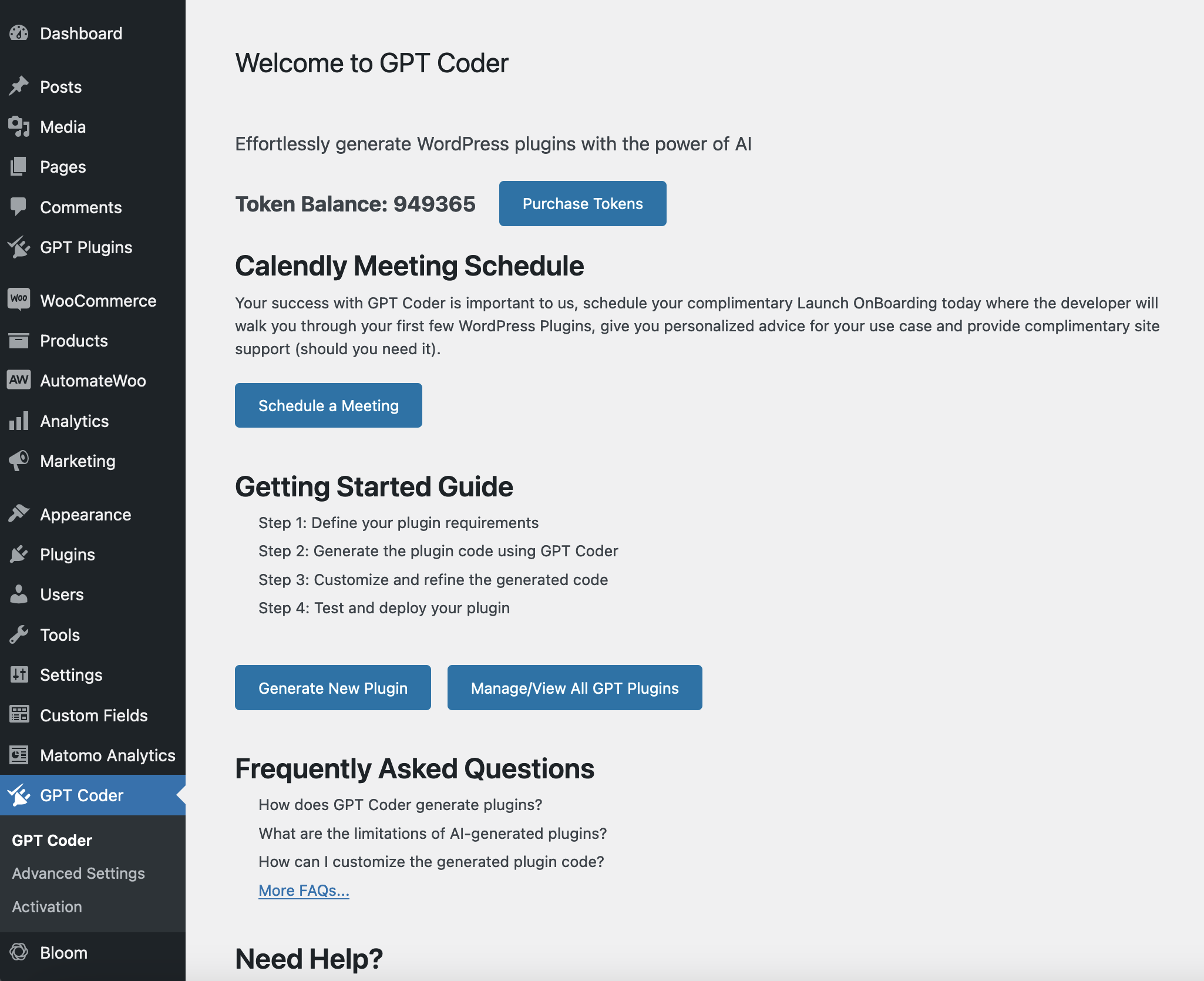Click the AutomateWoo AW icon

coord(19,380)
